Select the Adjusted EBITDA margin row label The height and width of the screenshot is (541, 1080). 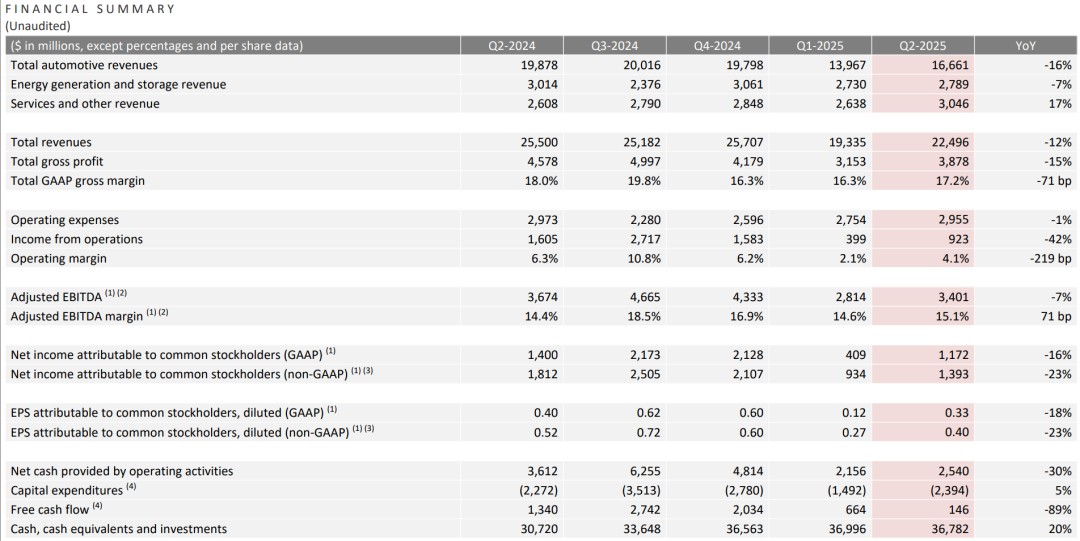click(90, 316)
